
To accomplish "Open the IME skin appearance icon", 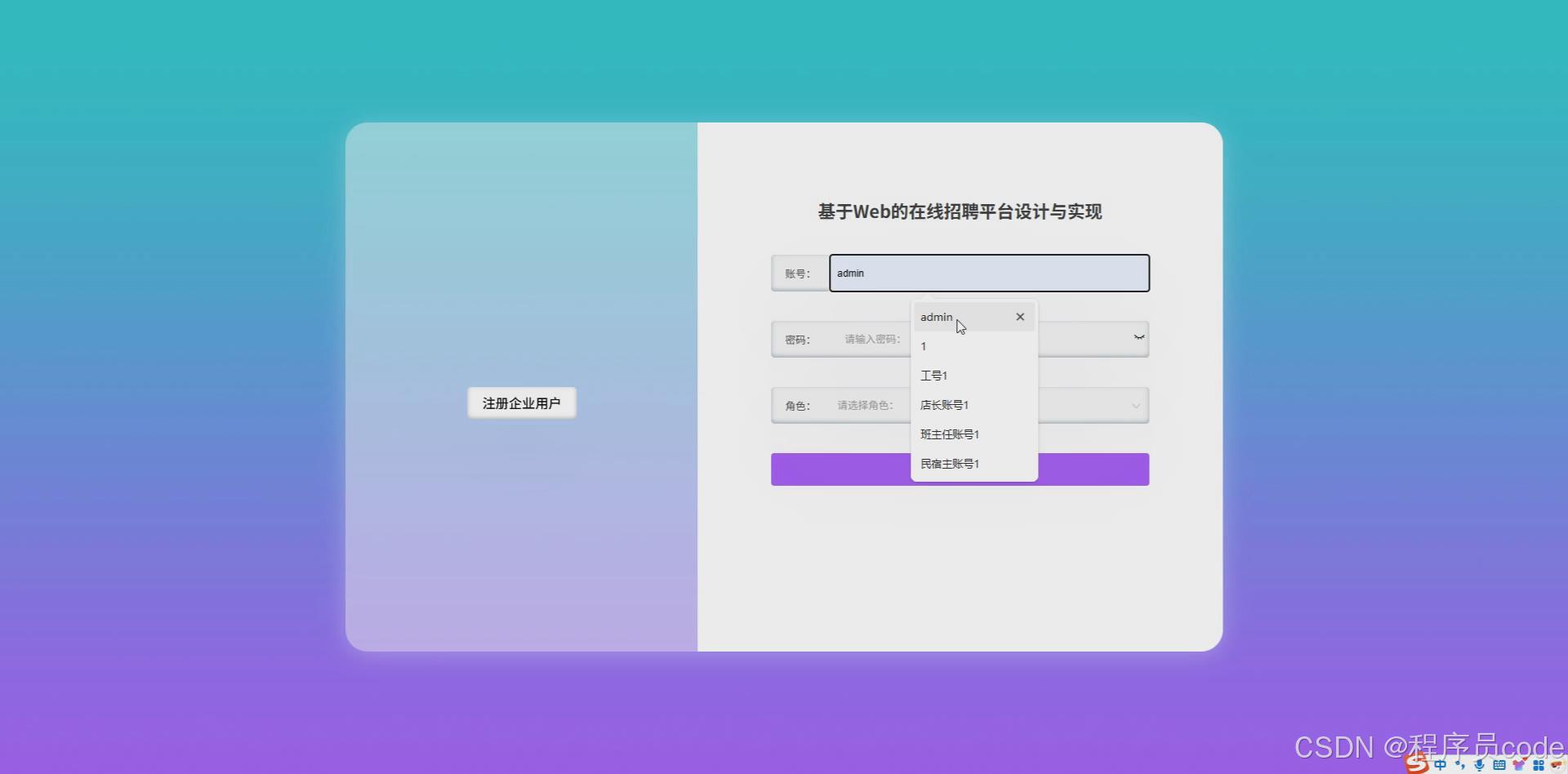I will point(1519,765).
